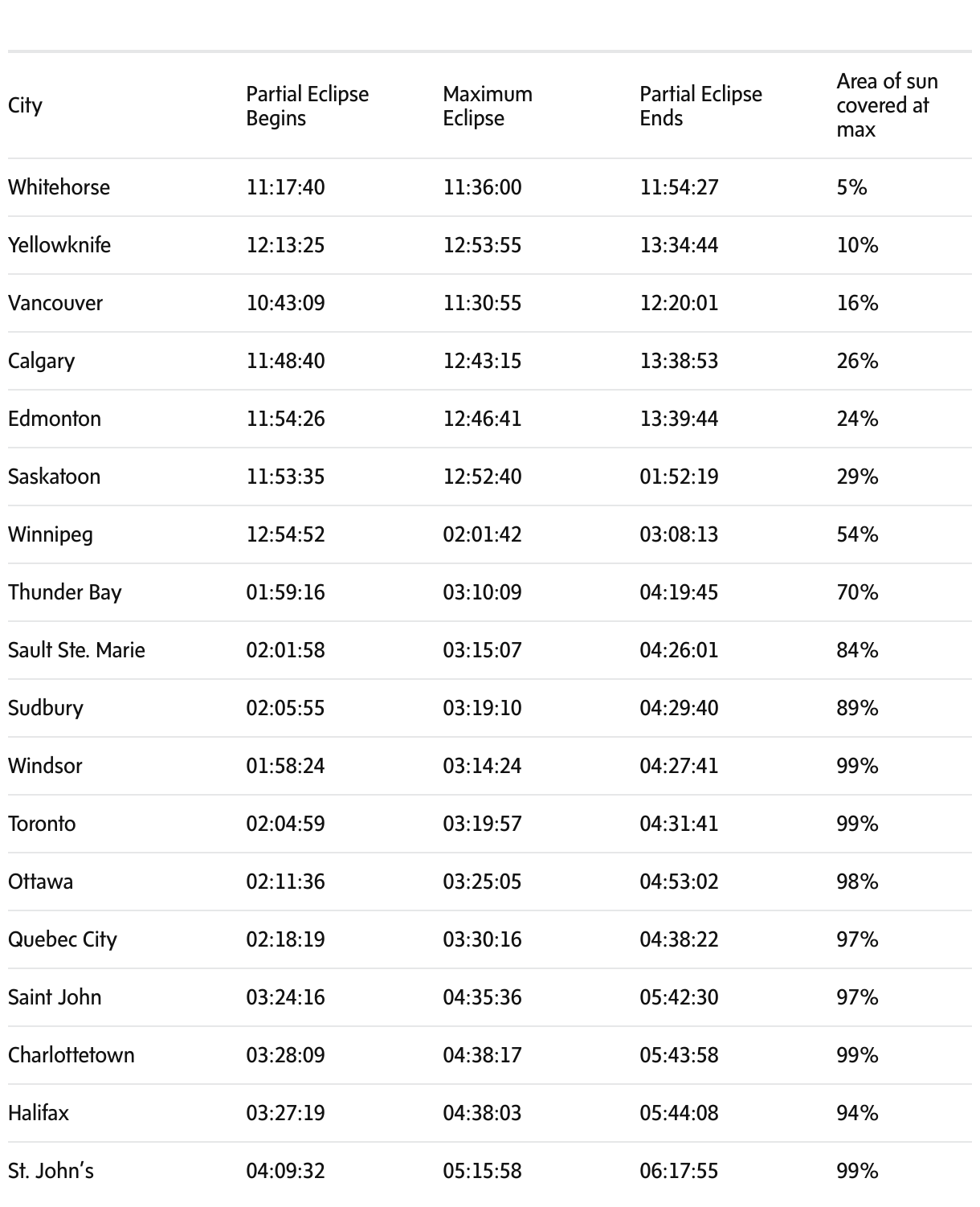The image size is (980, 1207).
Task: Click the Area of sun covered header
Action: [x=887, y=105]
